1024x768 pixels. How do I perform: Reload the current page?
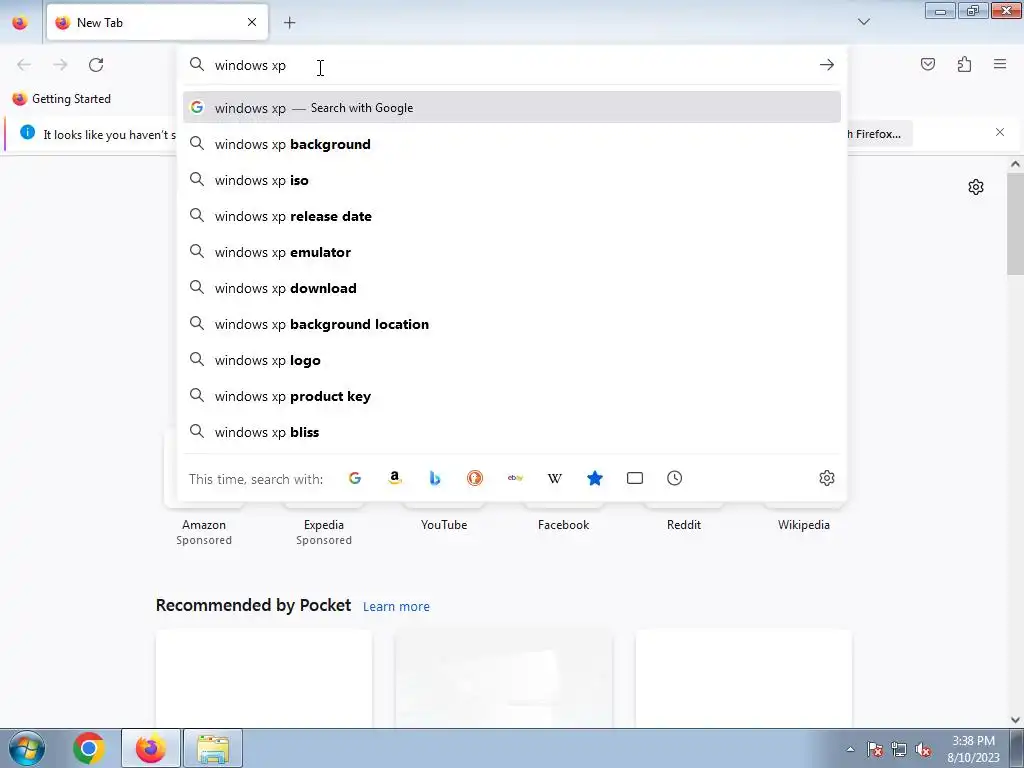(96, 65)
